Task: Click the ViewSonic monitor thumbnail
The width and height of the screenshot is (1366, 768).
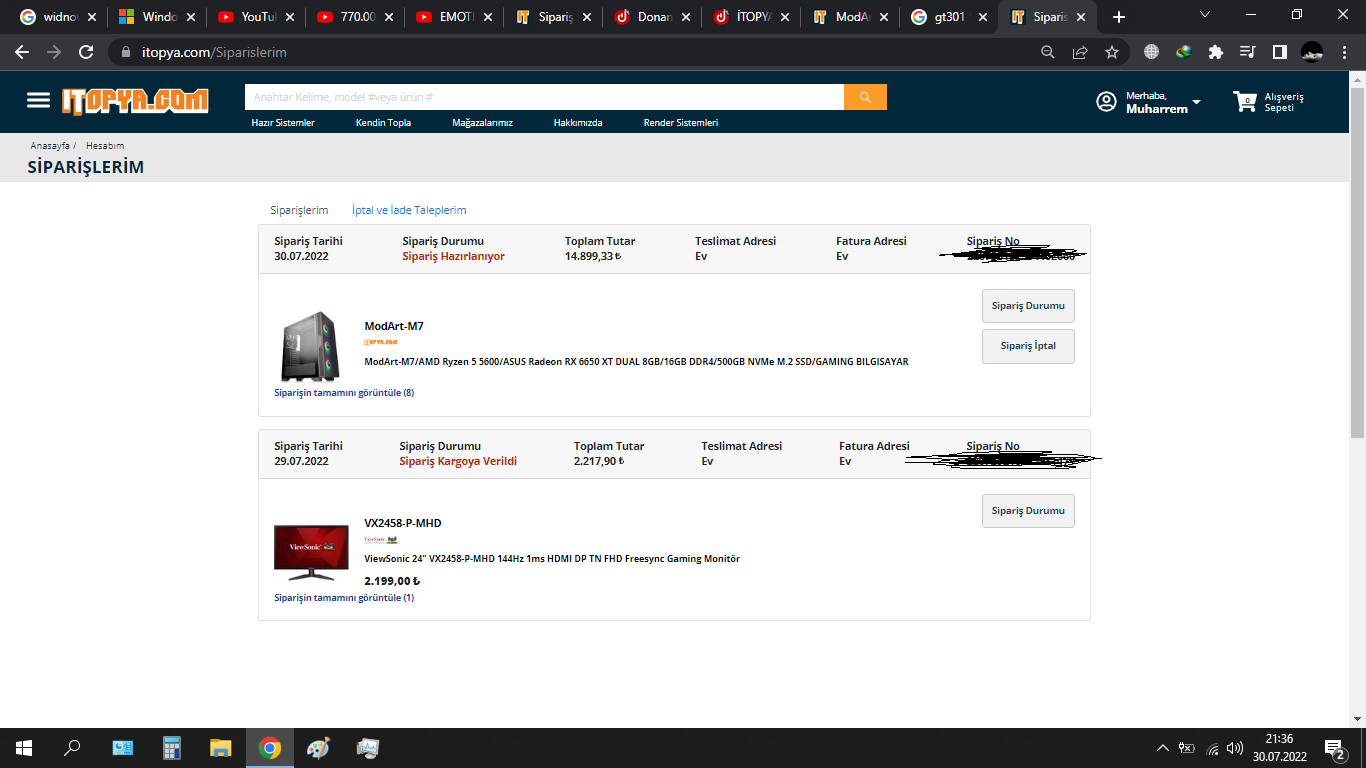Action: click(311, 553)
